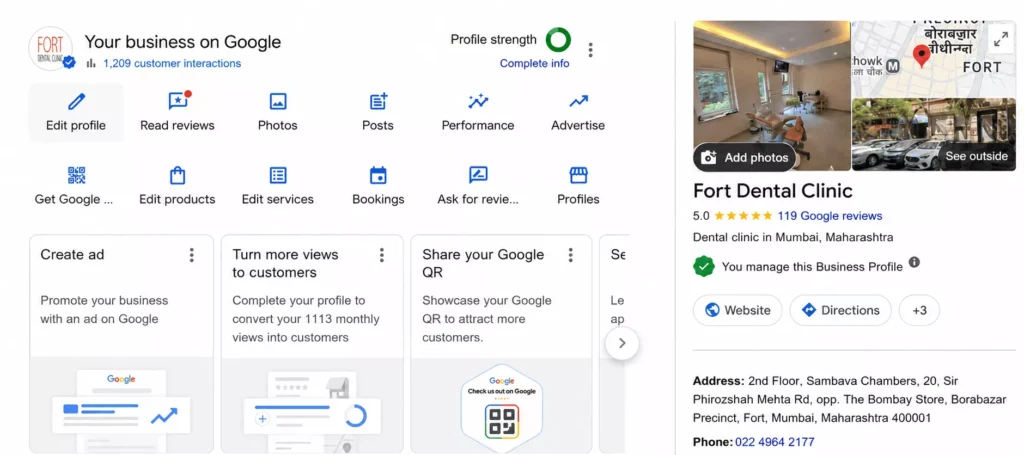The height and width of the screenshot is (455, 1024).
Task: Click Add photos button
Action: tap(744, 157)
